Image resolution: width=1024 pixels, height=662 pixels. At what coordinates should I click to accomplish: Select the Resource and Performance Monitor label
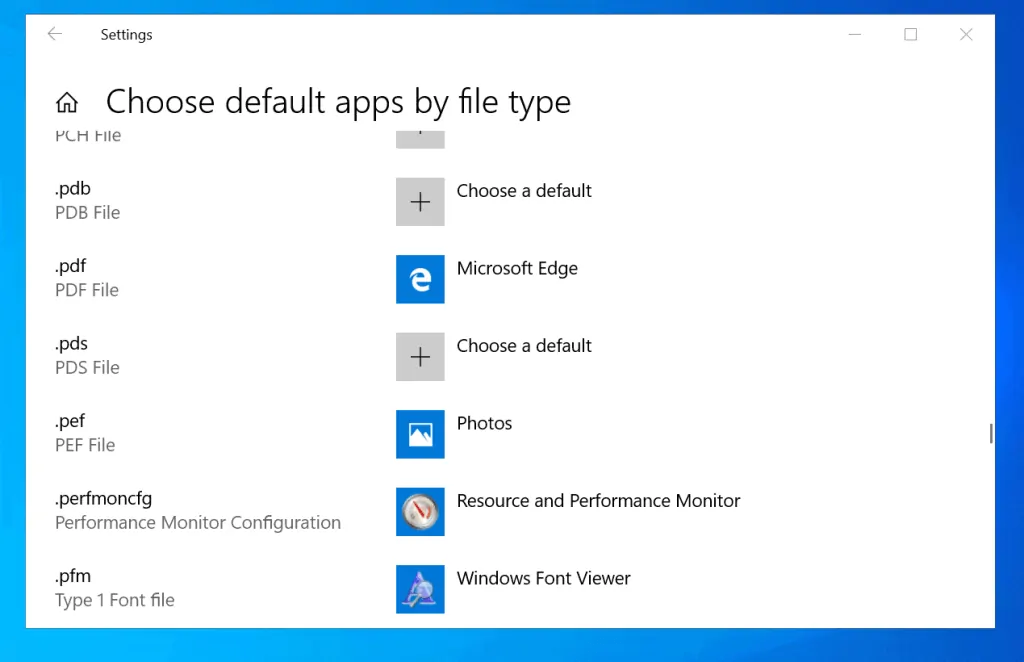(x=598, y=501)
